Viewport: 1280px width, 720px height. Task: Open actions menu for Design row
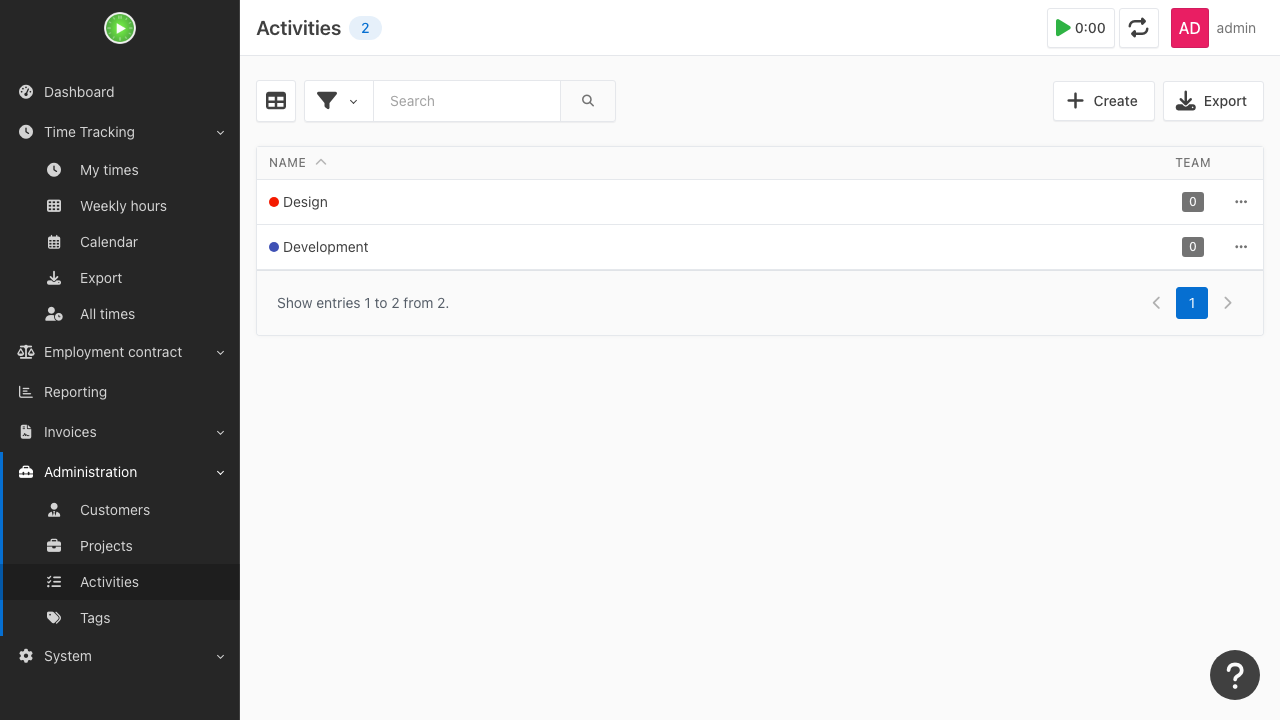(x=1241, y=202)
